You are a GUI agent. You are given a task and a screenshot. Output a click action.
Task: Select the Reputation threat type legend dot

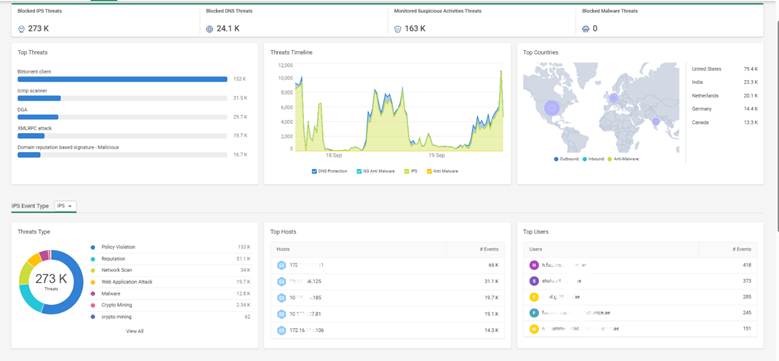[x=93, y=259]
